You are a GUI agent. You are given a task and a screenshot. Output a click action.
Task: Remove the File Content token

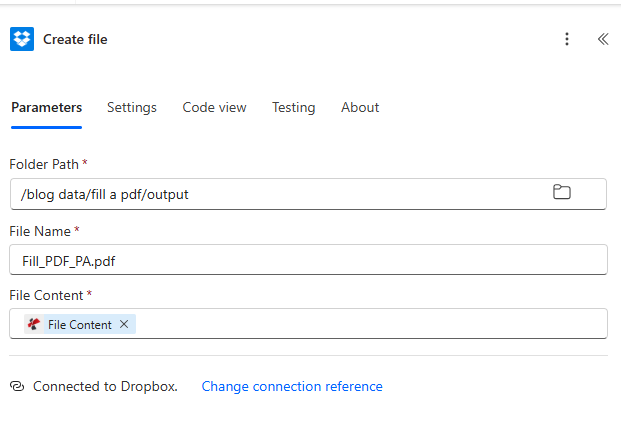coord(124,324)
